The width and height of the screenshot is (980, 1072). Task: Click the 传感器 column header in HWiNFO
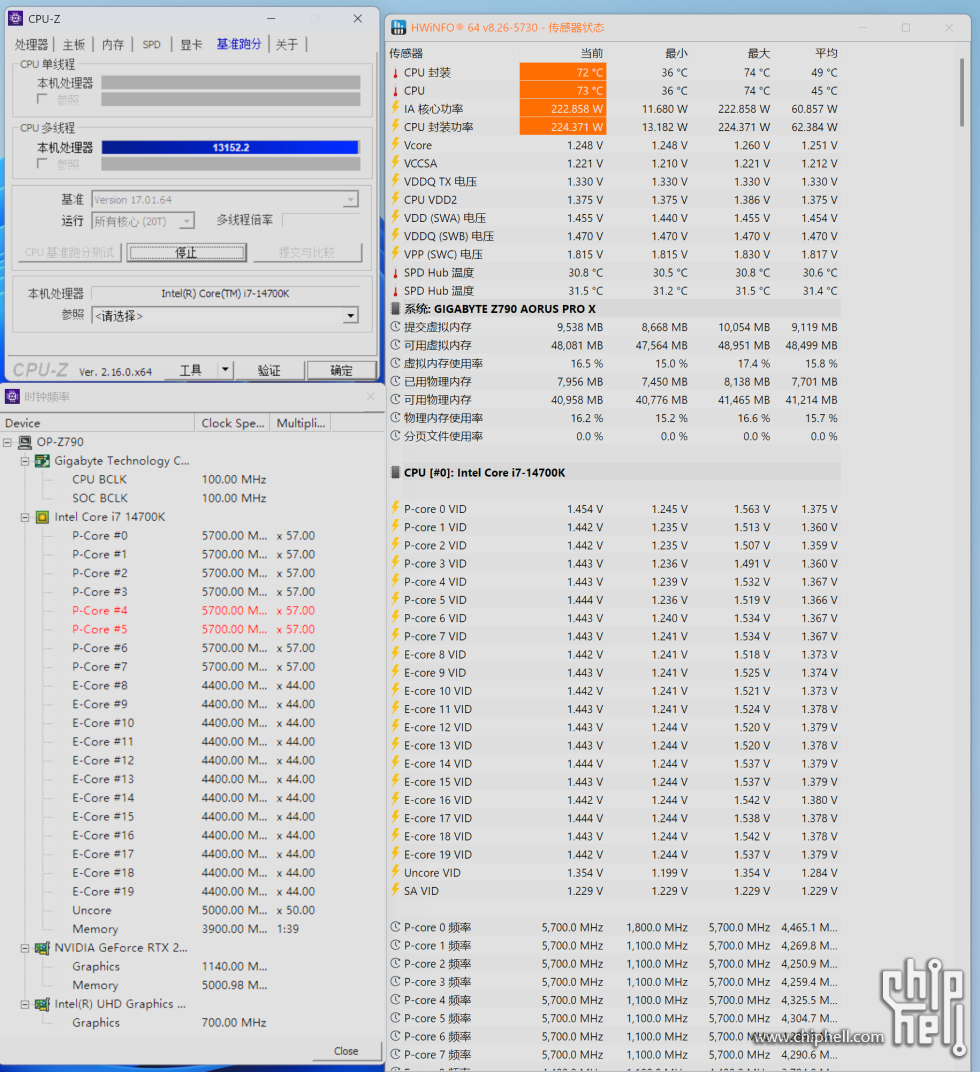point(406,53)
